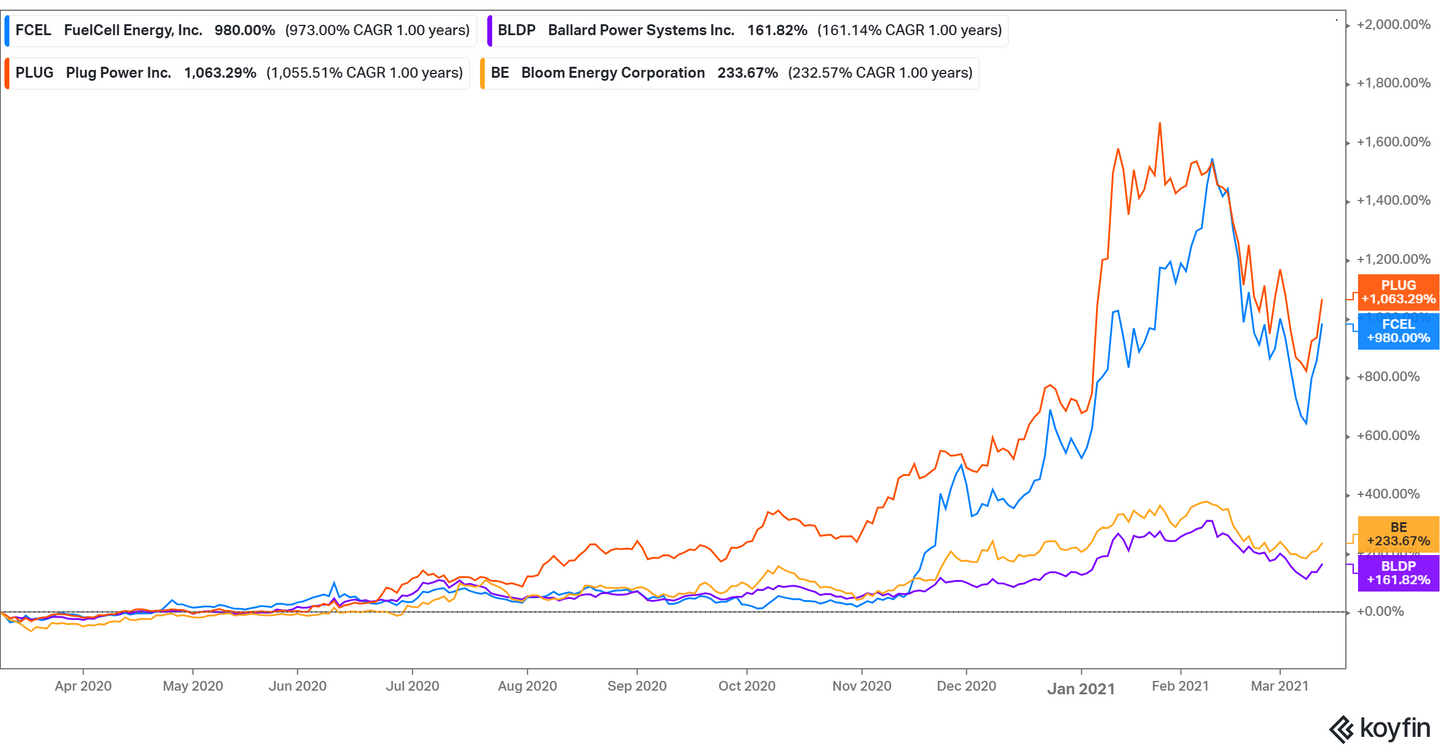Click the purple BLDP +161.82% badge
1440x754 pixels.
pyautogui.click(x=1397, y=572)
